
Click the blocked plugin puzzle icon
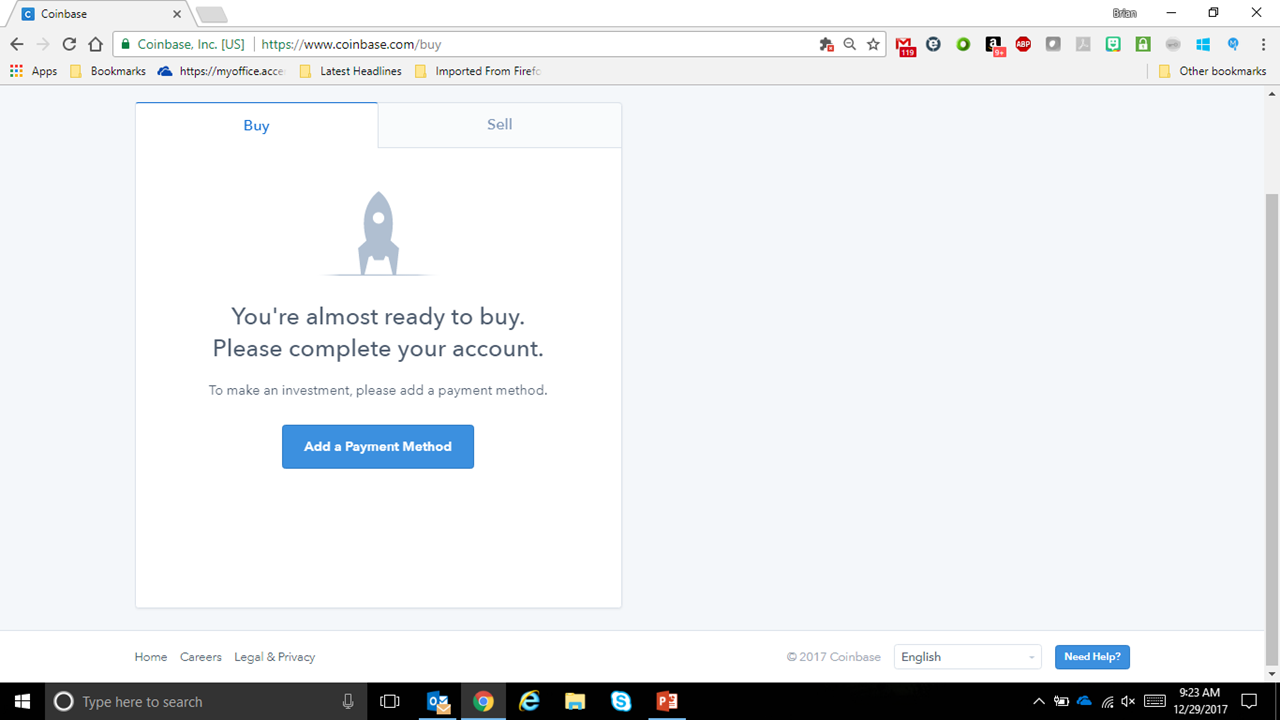pos(827,45)
